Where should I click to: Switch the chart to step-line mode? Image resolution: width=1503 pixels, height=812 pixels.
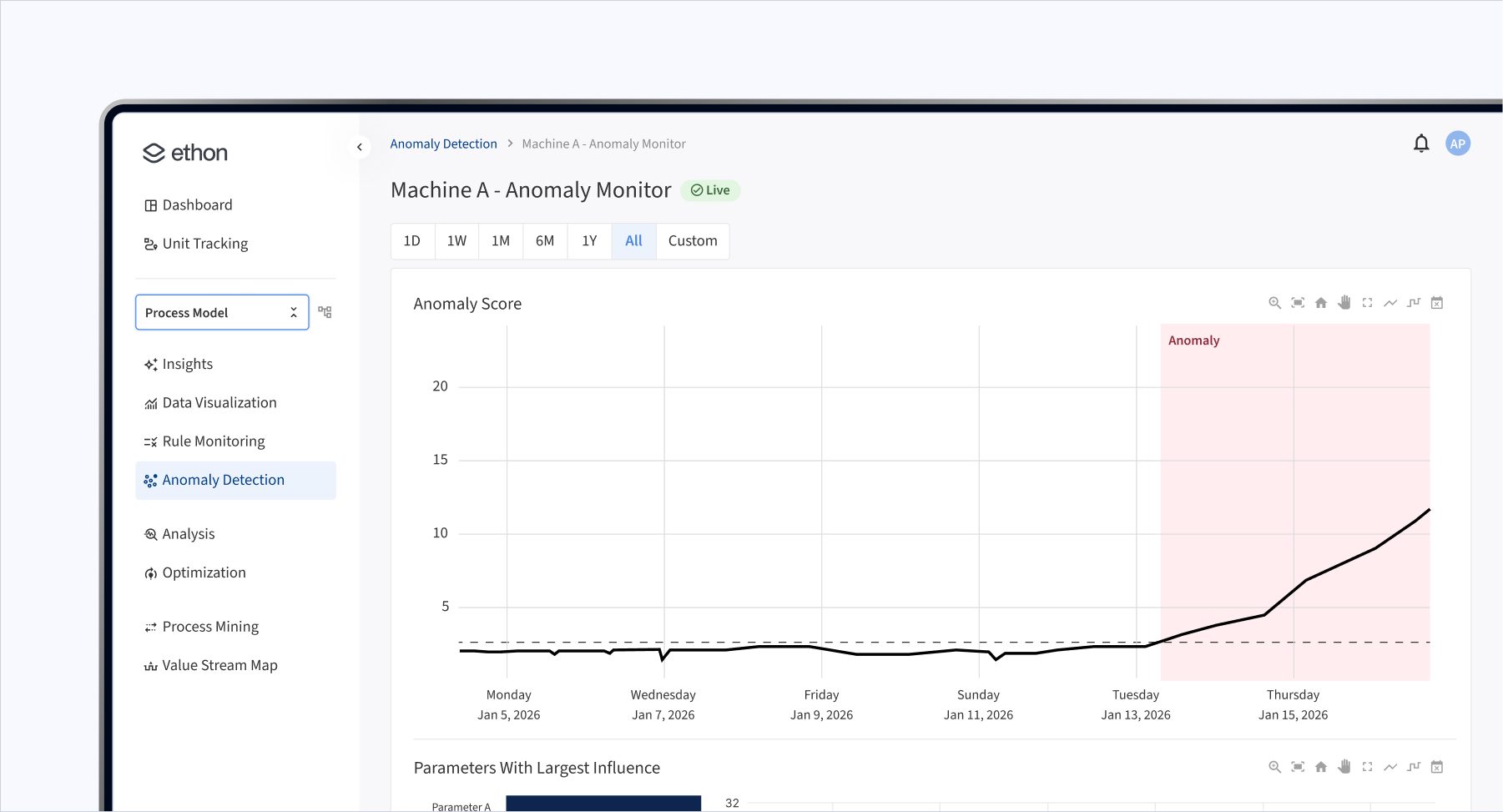tap(1413, 302)
